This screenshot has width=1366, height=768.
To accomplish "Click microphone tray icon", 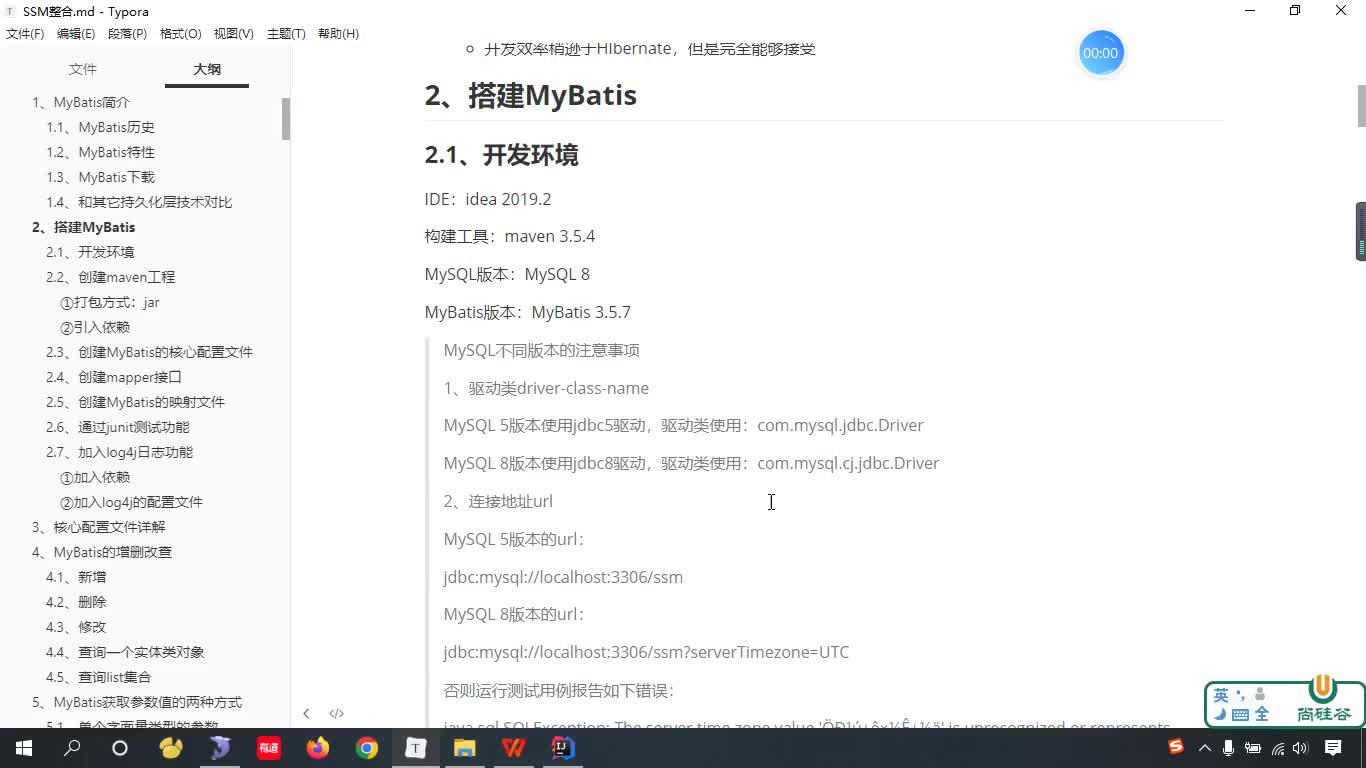I will coord(1228,748).
